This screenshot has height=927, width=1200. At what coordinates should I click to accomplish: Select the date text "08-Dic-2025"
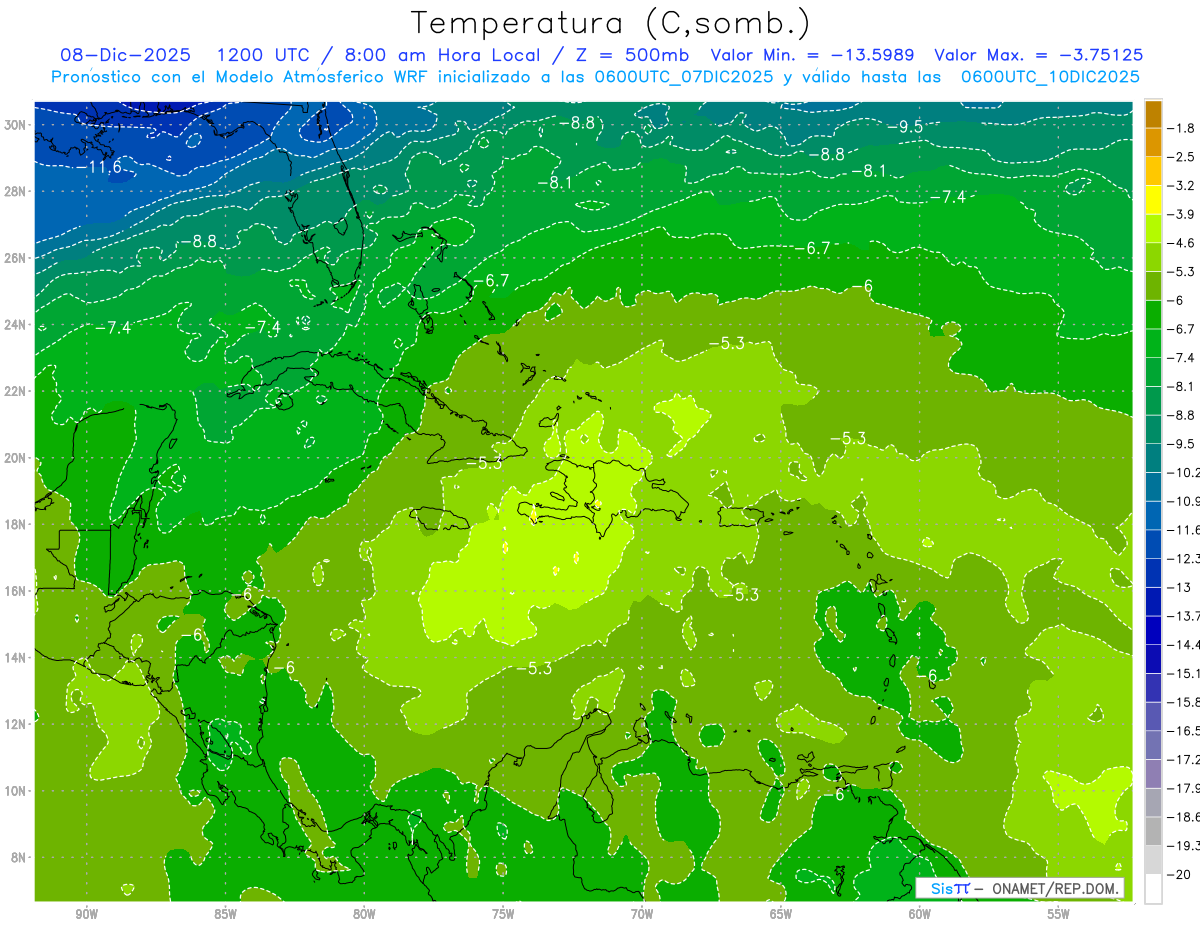tap(125, 55)
